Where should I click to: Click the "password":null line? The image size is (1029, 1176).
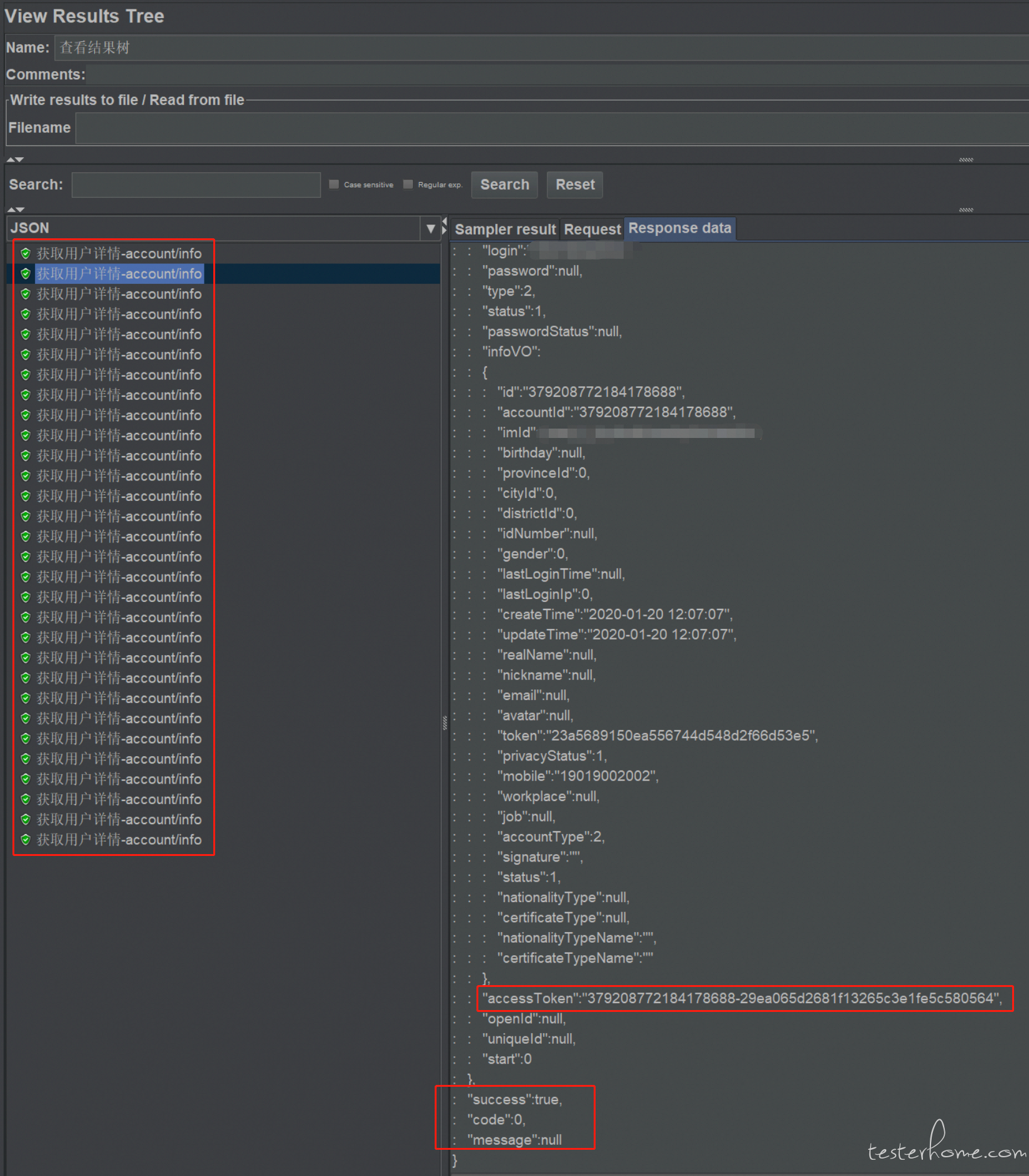[532, 271]
